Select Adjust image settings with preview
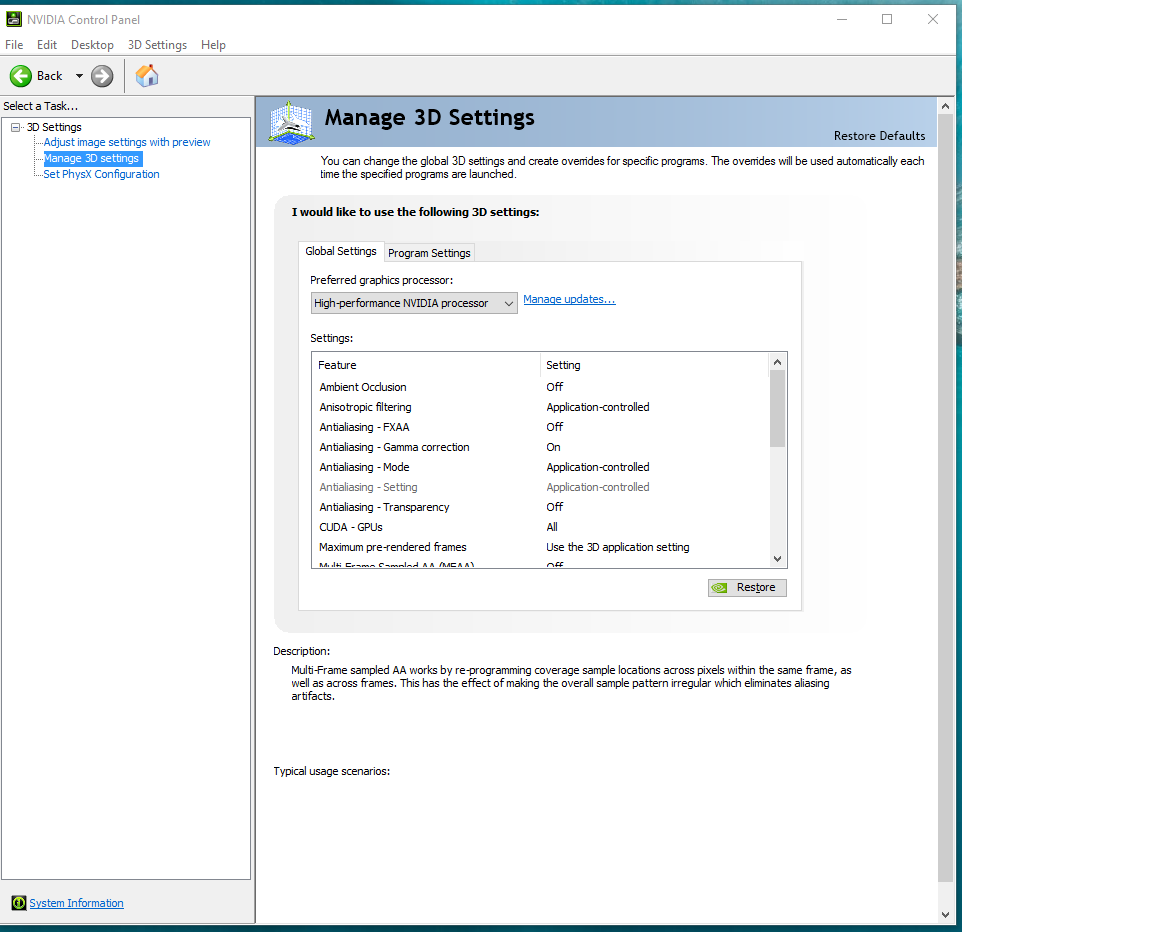 126,142
